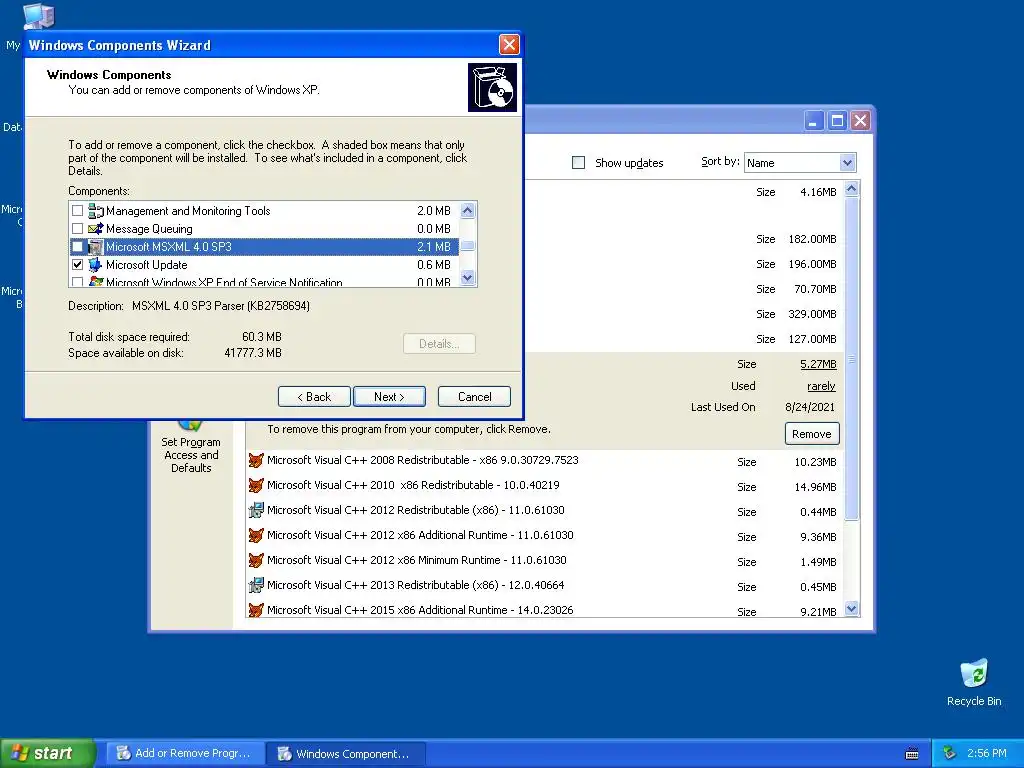Viewport: 1024px width, 768px height.
Task: Switch to the Windows Components Wizard taskbar item
Action: pos(346,754)
